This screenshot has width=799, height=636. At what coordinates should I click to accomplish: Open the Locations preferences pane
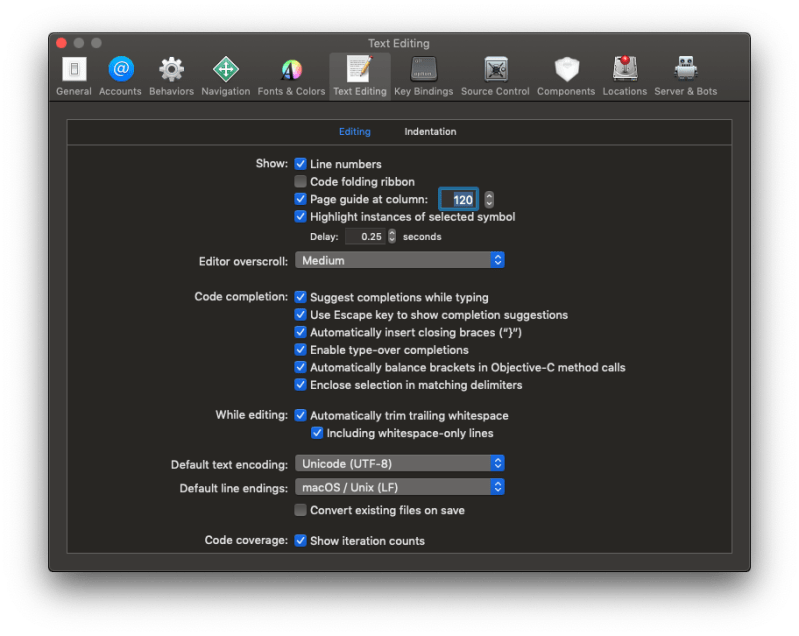point(625,76)
